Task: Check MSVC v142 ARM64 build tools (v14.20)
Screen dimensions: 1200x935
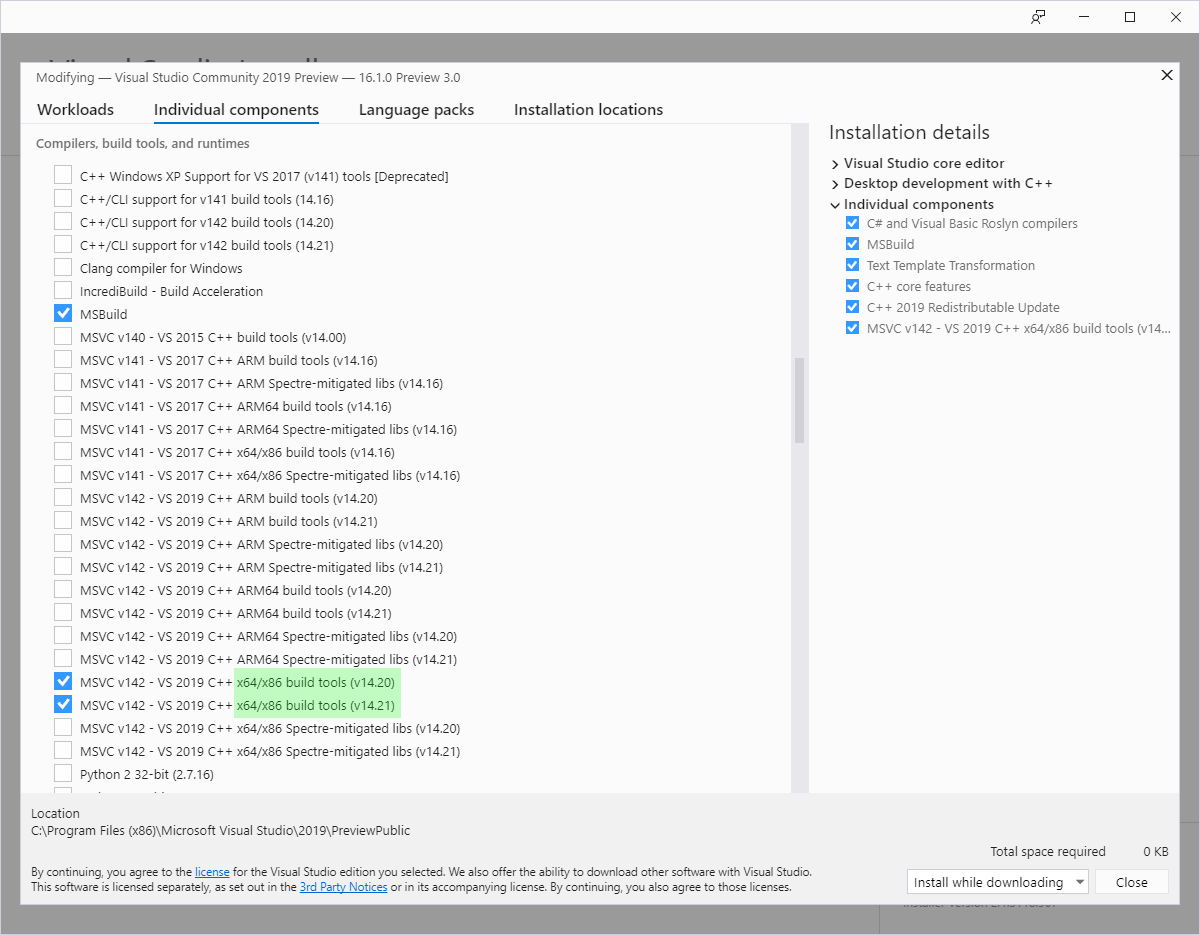Action: click(63, 590)
